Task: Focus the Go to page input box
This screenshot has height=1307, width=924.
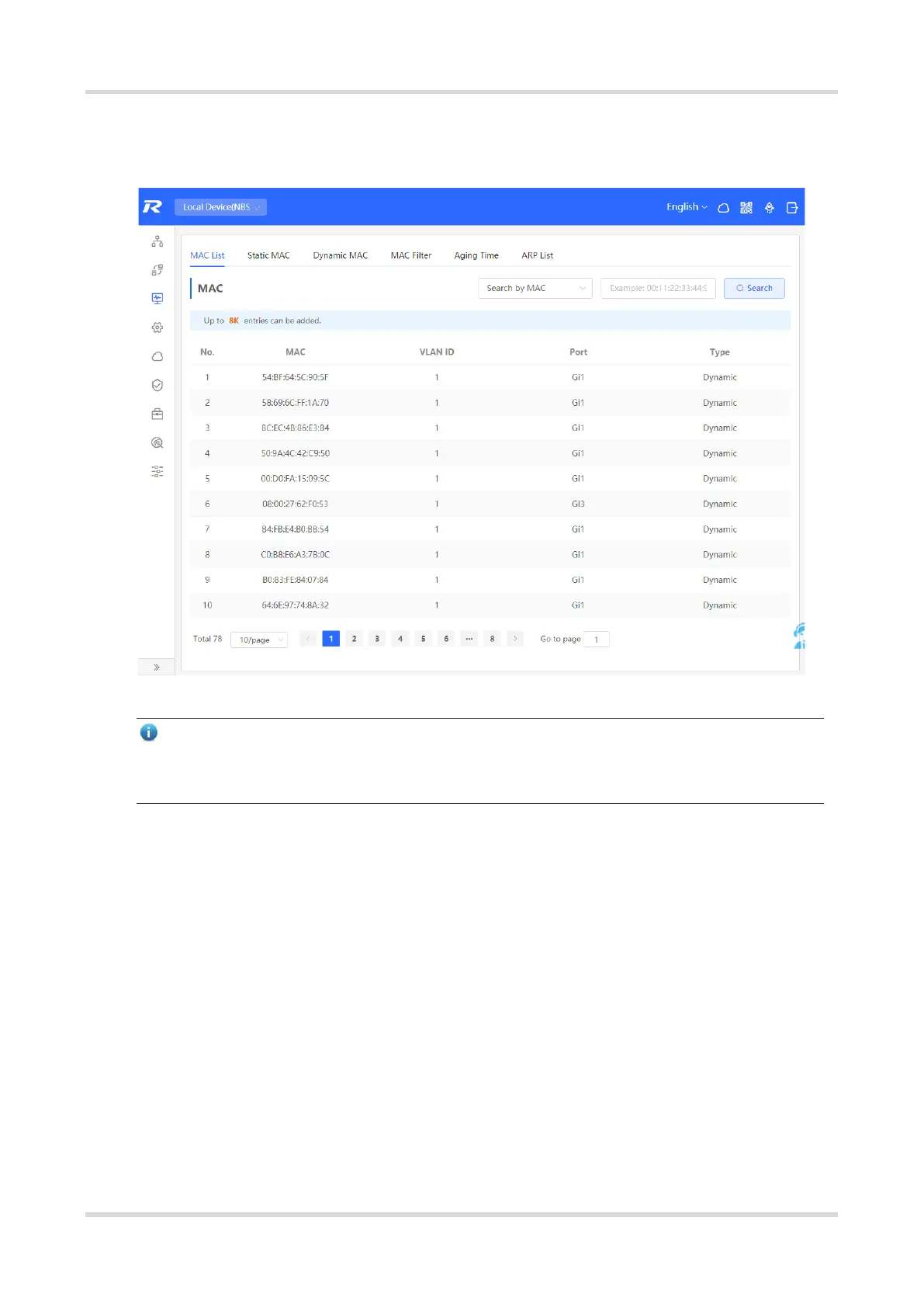Action: (596, 640)
